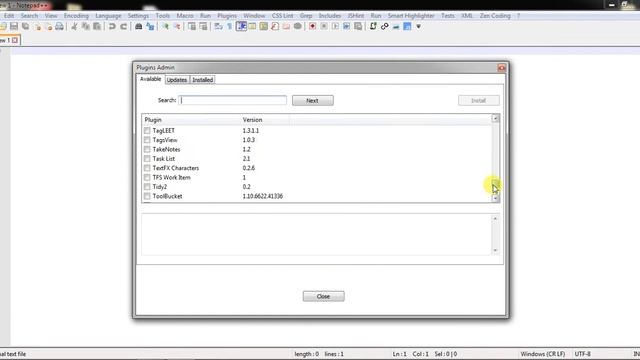The height and width of the screenshot is (360, 640).
Task: Tick the TagsView plugin checkbox
Action: click(x=147, y=140)
